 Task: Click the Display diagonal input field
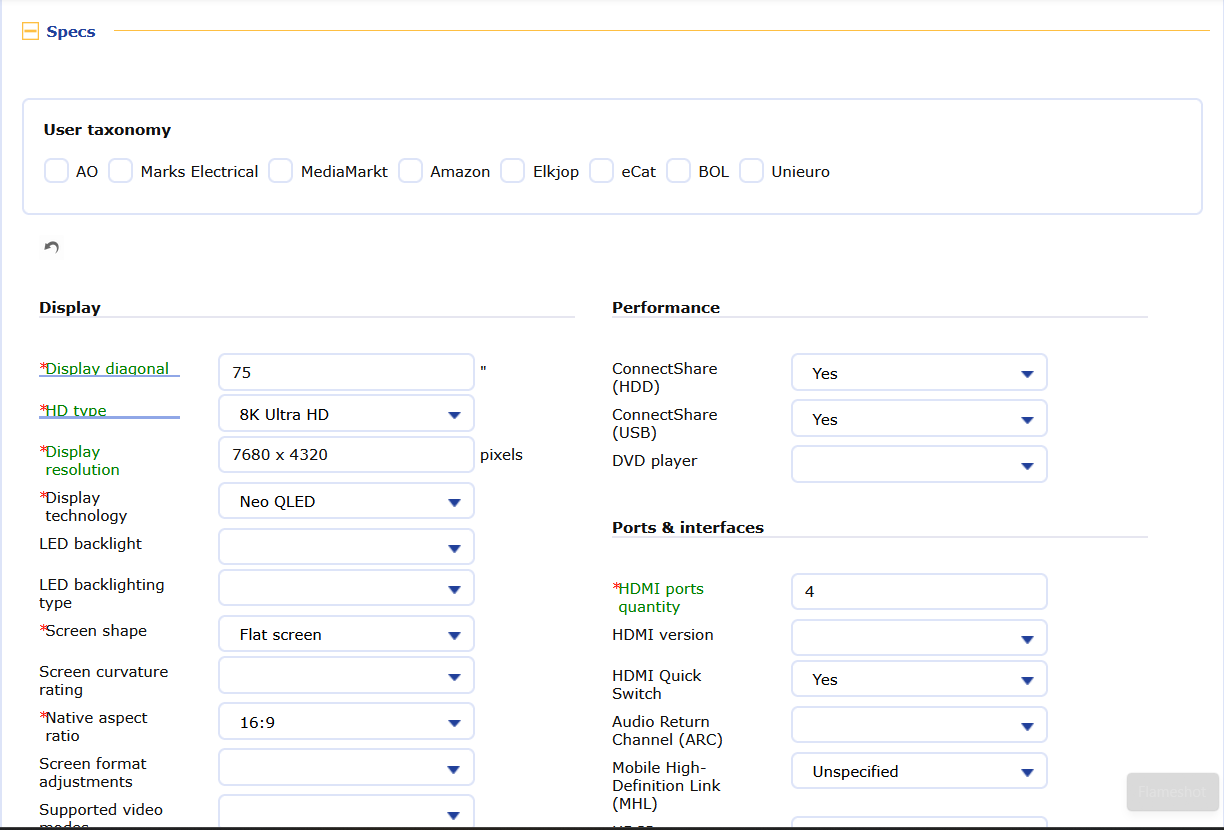[346, 372]
